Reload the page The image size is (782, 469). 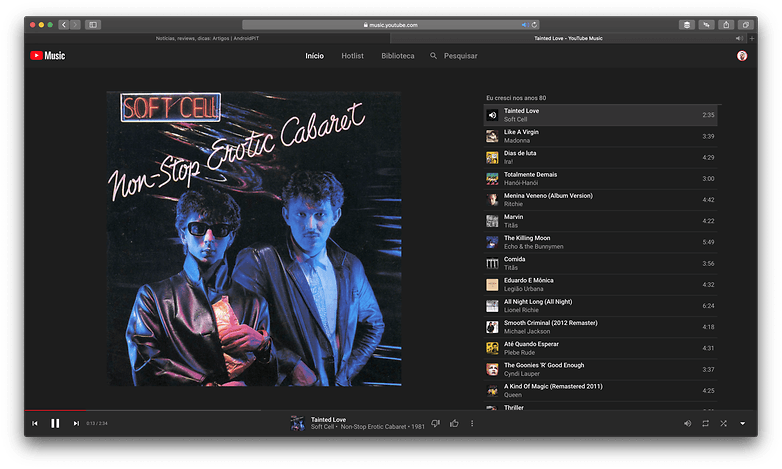click(534, 24)
